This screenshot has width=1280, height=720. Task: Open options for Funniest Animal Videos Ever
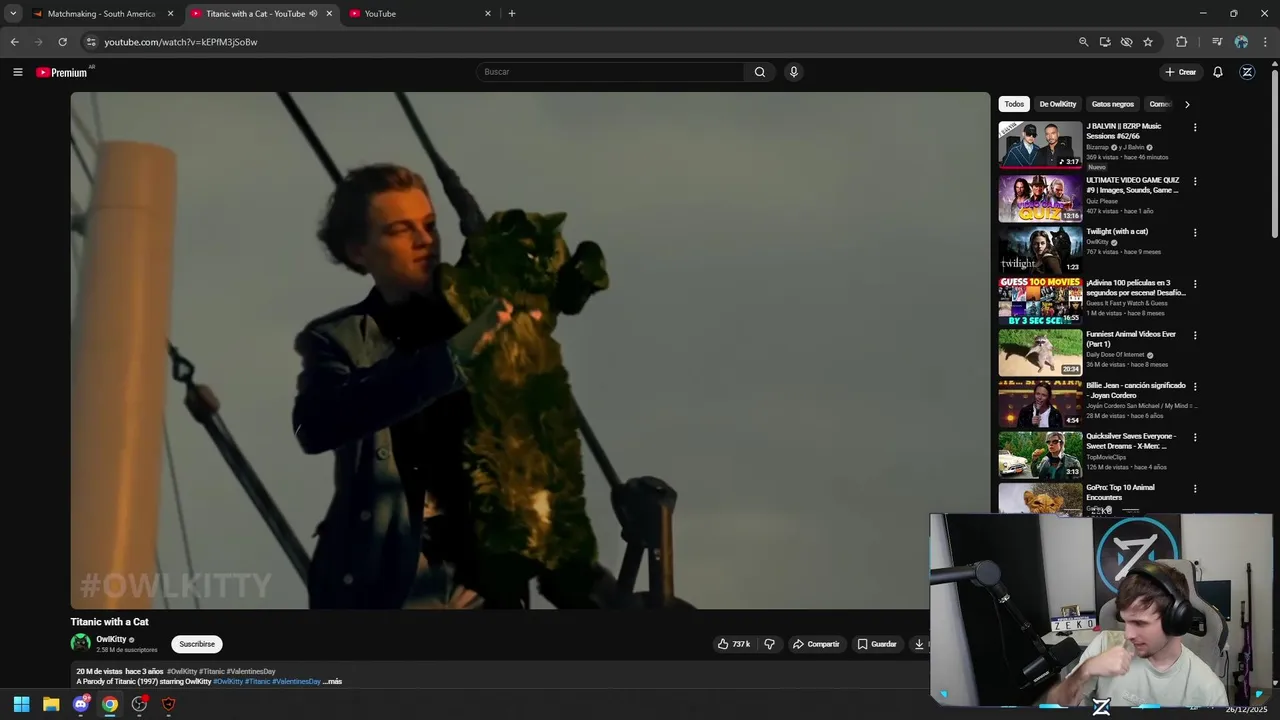[x=1195, y=335]
